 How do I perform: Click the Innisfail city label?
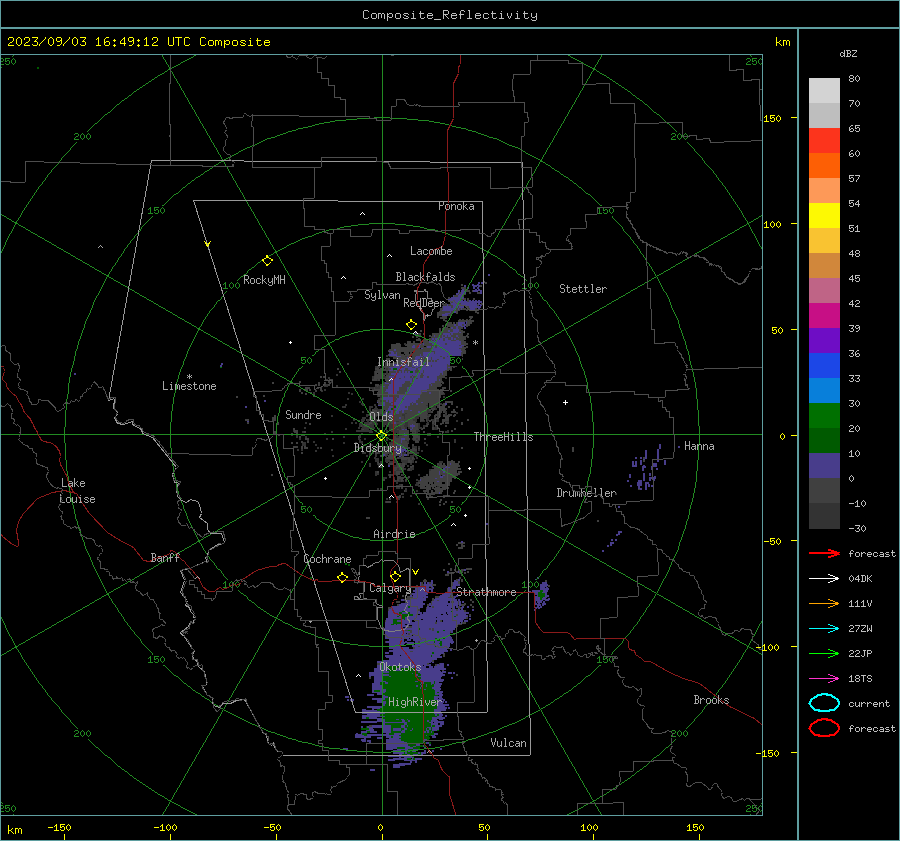404,362
